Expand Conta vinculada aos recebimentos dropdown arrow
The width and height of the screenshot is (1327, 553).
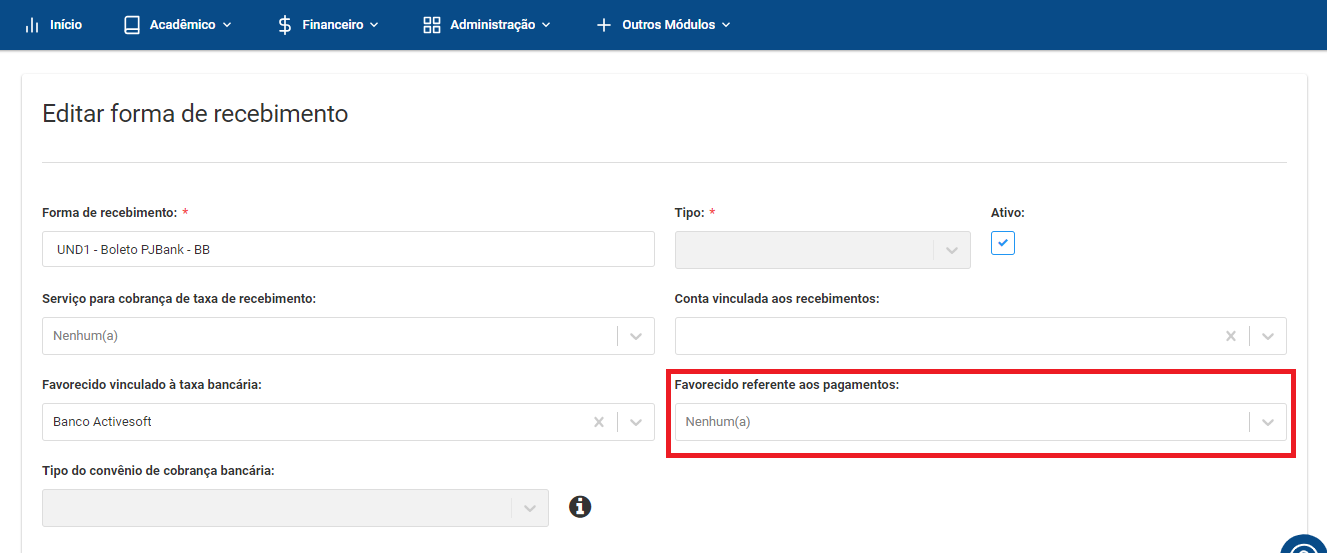tap(1268, 336)
